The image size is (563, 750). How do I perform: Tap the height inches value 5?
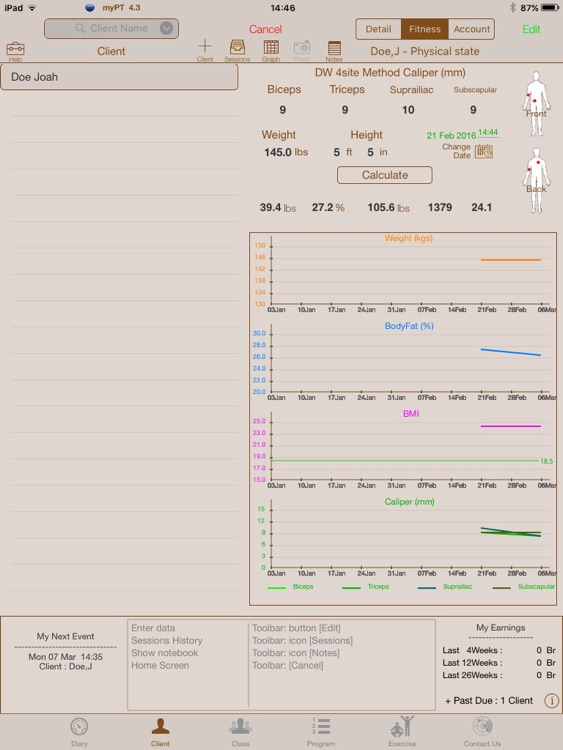(x=370, y=152)
